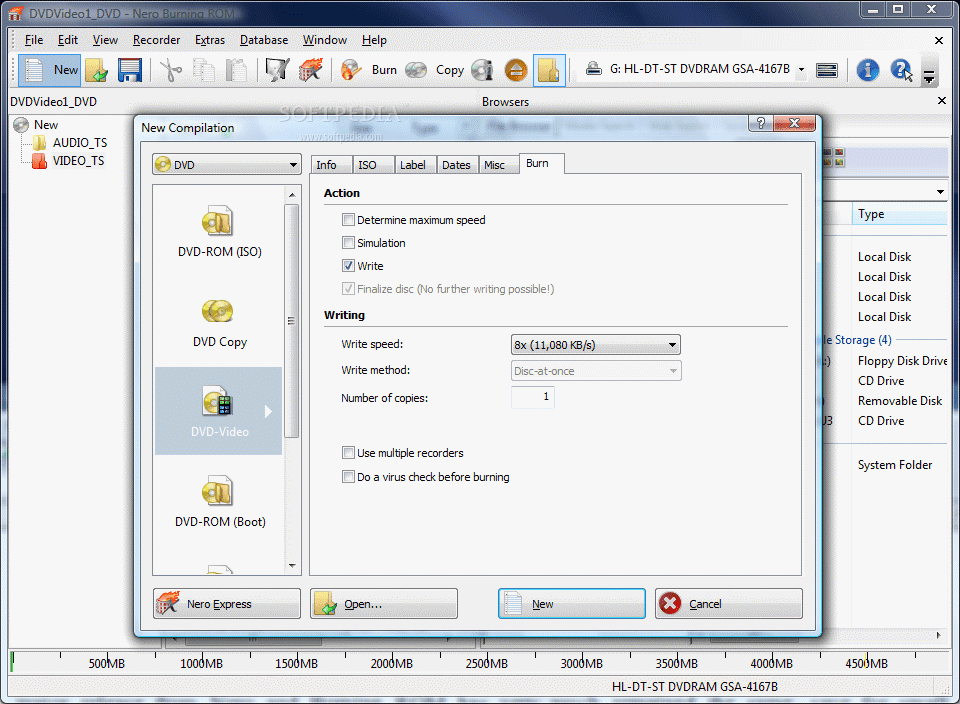Viewport: 960px width, 704px height.
Task: Open the Write method dropdown
Action: coord(596,371)
